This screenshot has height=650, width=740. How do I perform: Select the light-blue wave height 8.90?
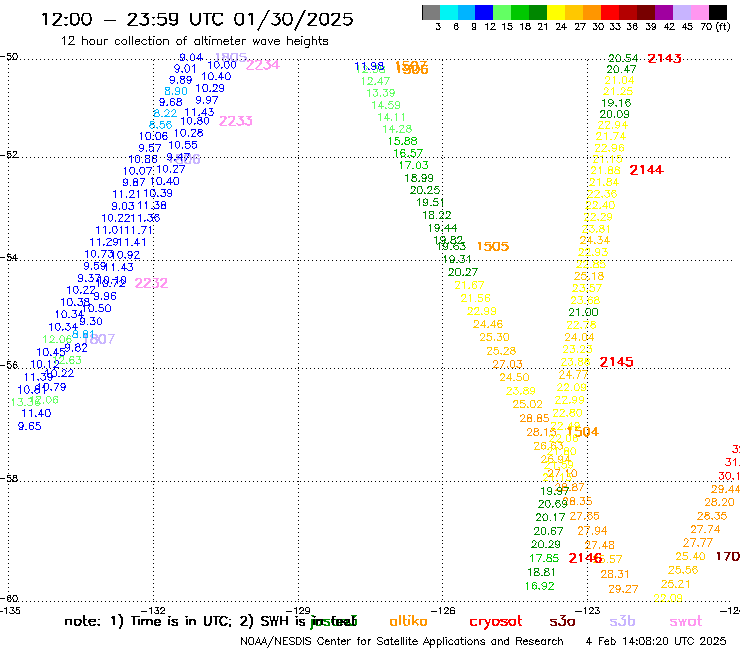pos(176,91)
